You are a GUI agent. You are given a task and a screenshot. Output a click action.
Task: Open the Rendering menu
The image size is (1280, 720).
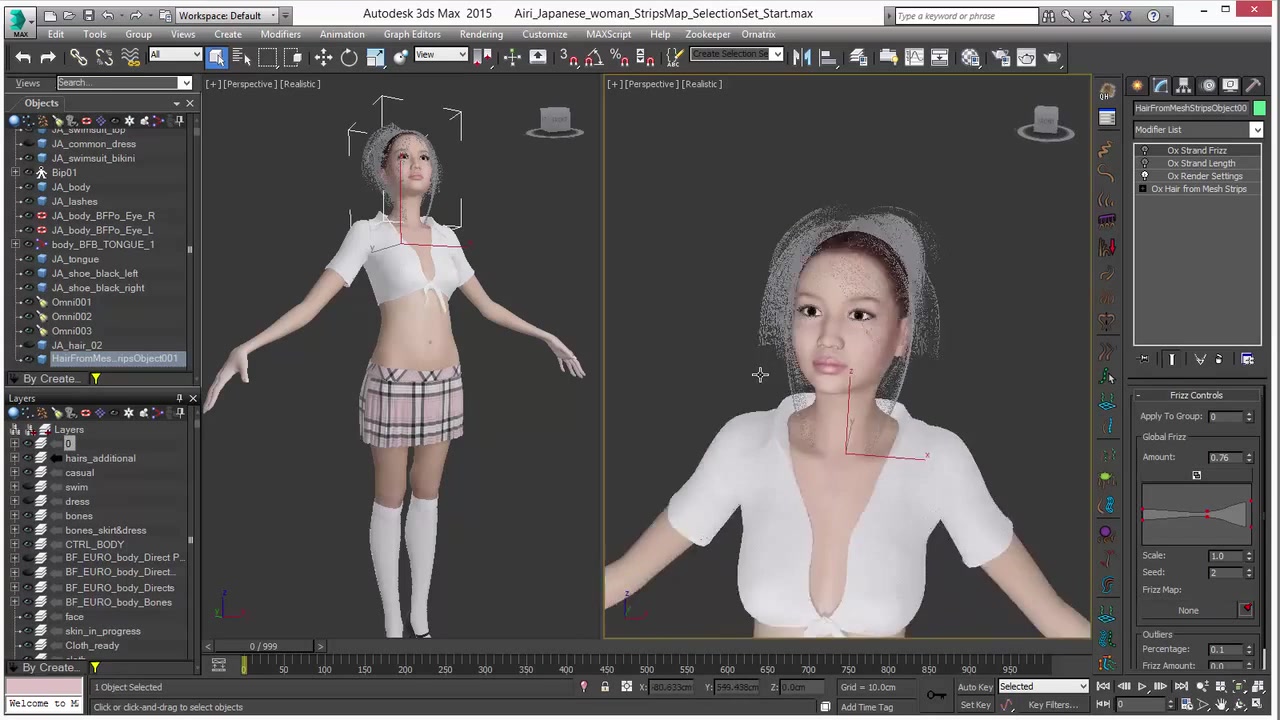point(481,34)
